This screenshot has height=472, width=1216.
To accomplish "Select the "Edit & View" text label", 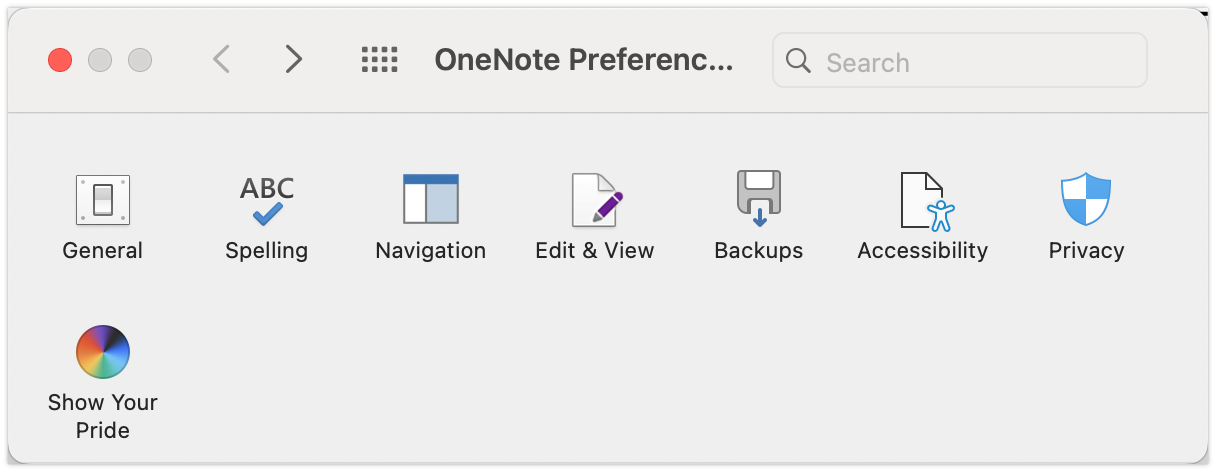I will 595,250.
